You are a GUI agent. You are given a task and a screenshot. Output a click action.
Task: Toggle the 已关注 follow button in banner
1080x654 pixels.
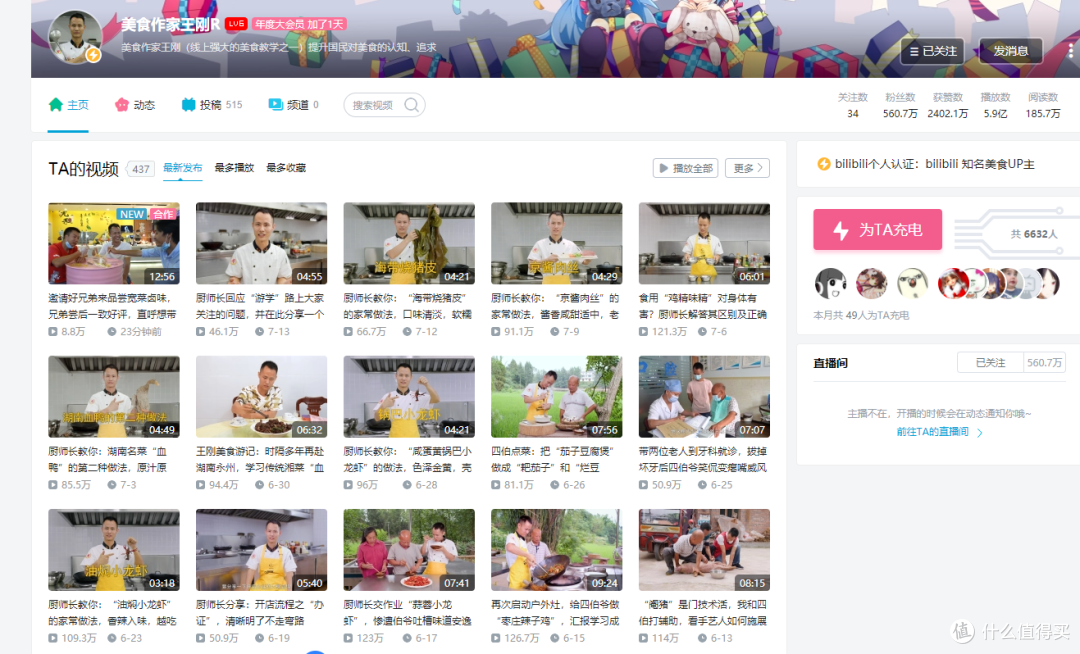coord(933,51)
